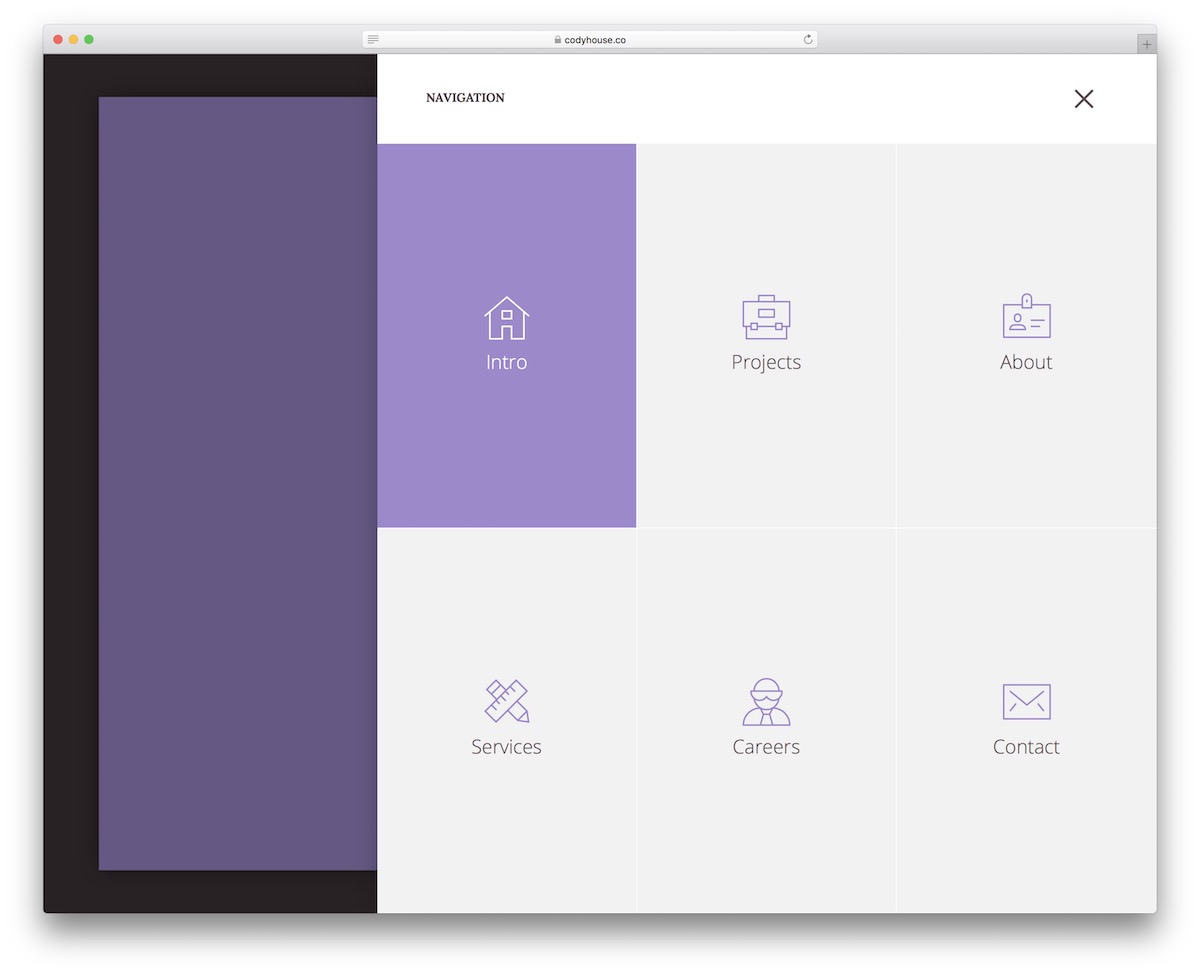Image resolution: width=1200 pixels, height=975 pixels.
Task: Open the Projects section
Action: [766, 335]
